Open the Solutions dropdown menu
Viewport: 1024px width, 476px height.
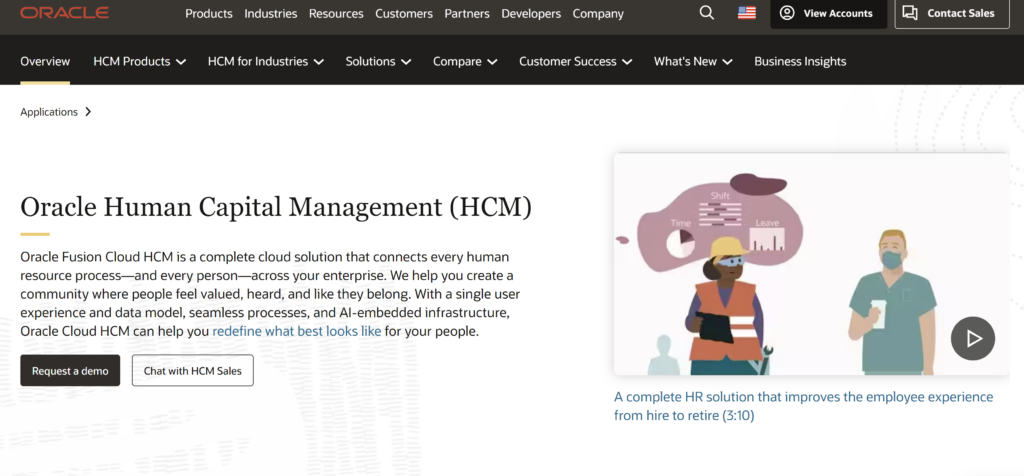pyautogui.click(x=379, y=61)
